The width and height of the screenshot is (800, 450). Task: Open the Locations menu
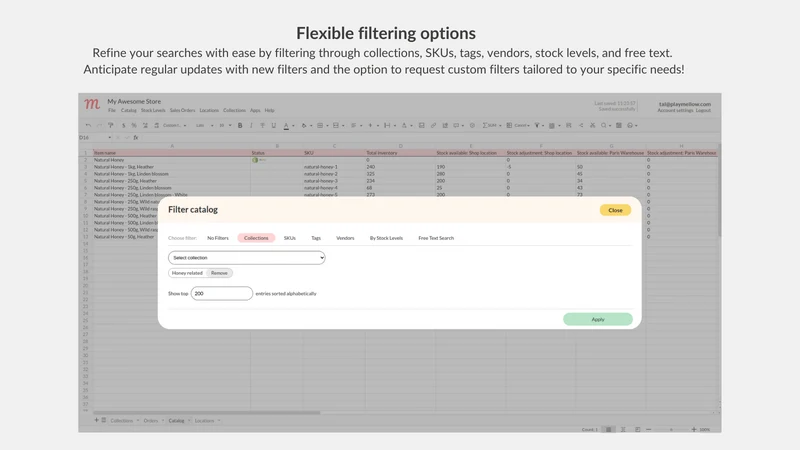tap(209, 110)
